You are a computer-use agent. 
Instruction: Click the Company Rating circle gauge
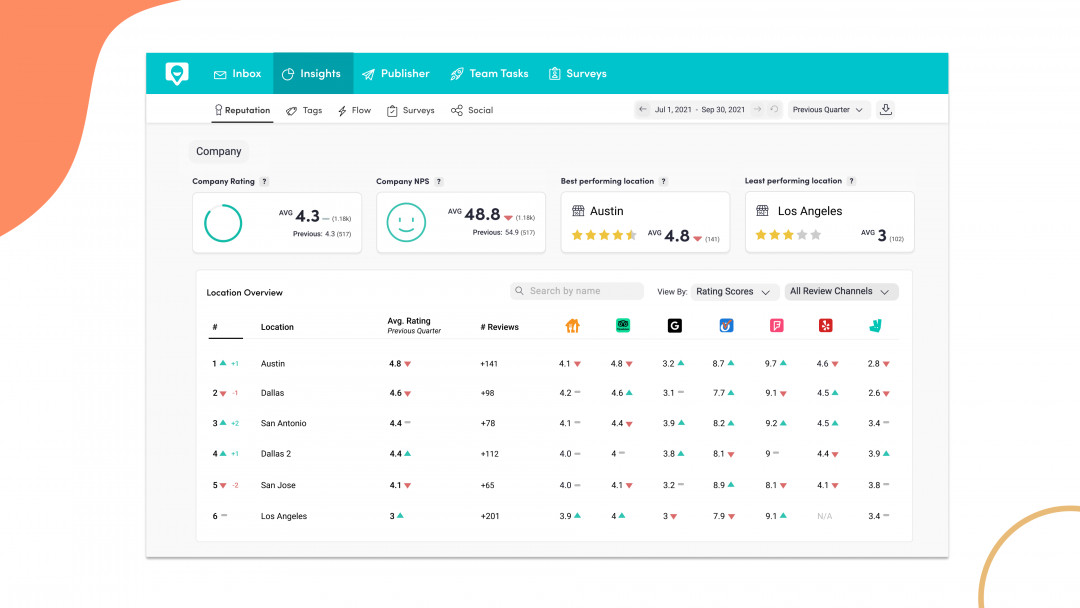click(x=223, y=223)
